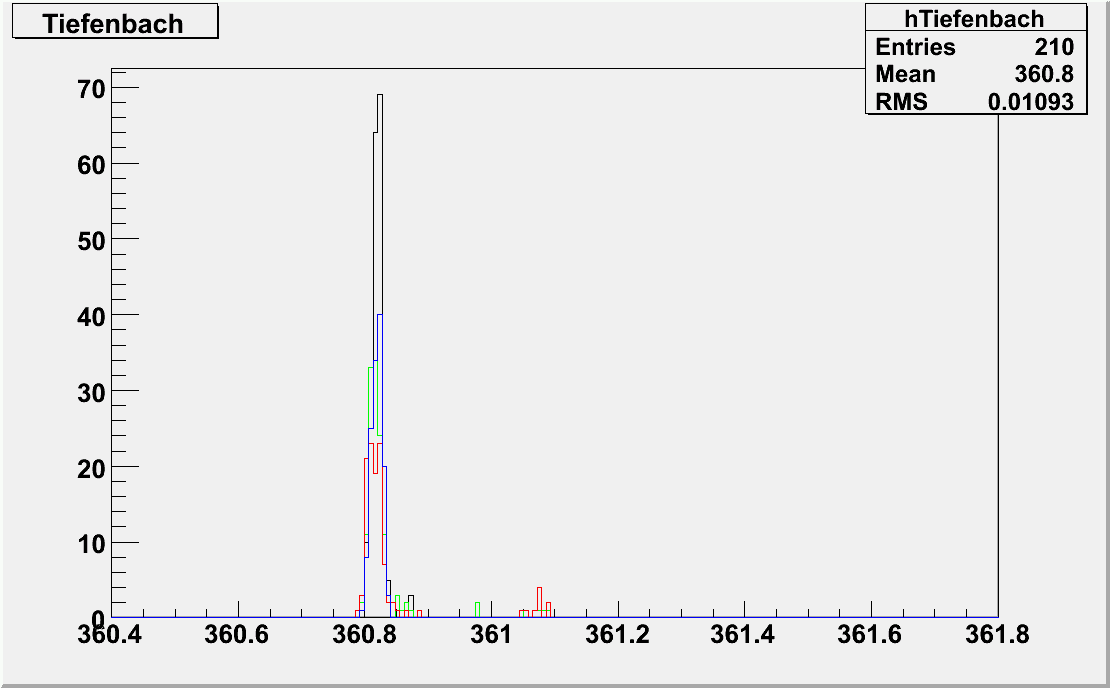This screenshot has width=1110, height=688.
Task: Click the x-axis label 360.4
Action: [x=111, y=636]
